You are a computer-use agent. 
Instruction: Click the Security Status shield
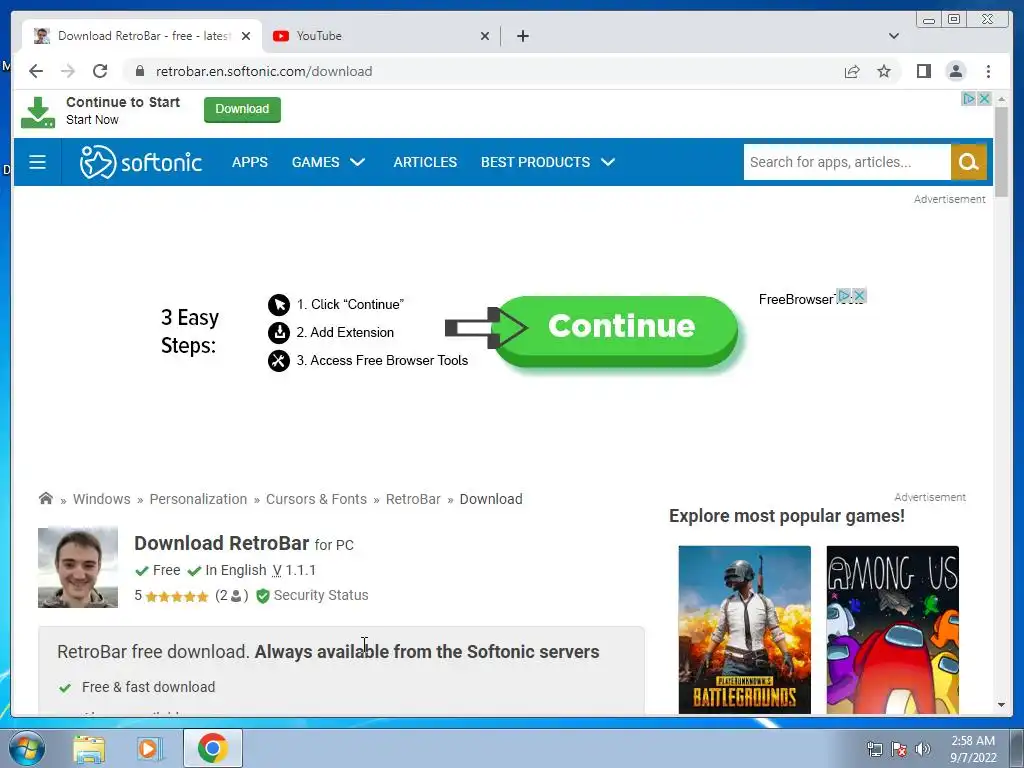point(263,596)
